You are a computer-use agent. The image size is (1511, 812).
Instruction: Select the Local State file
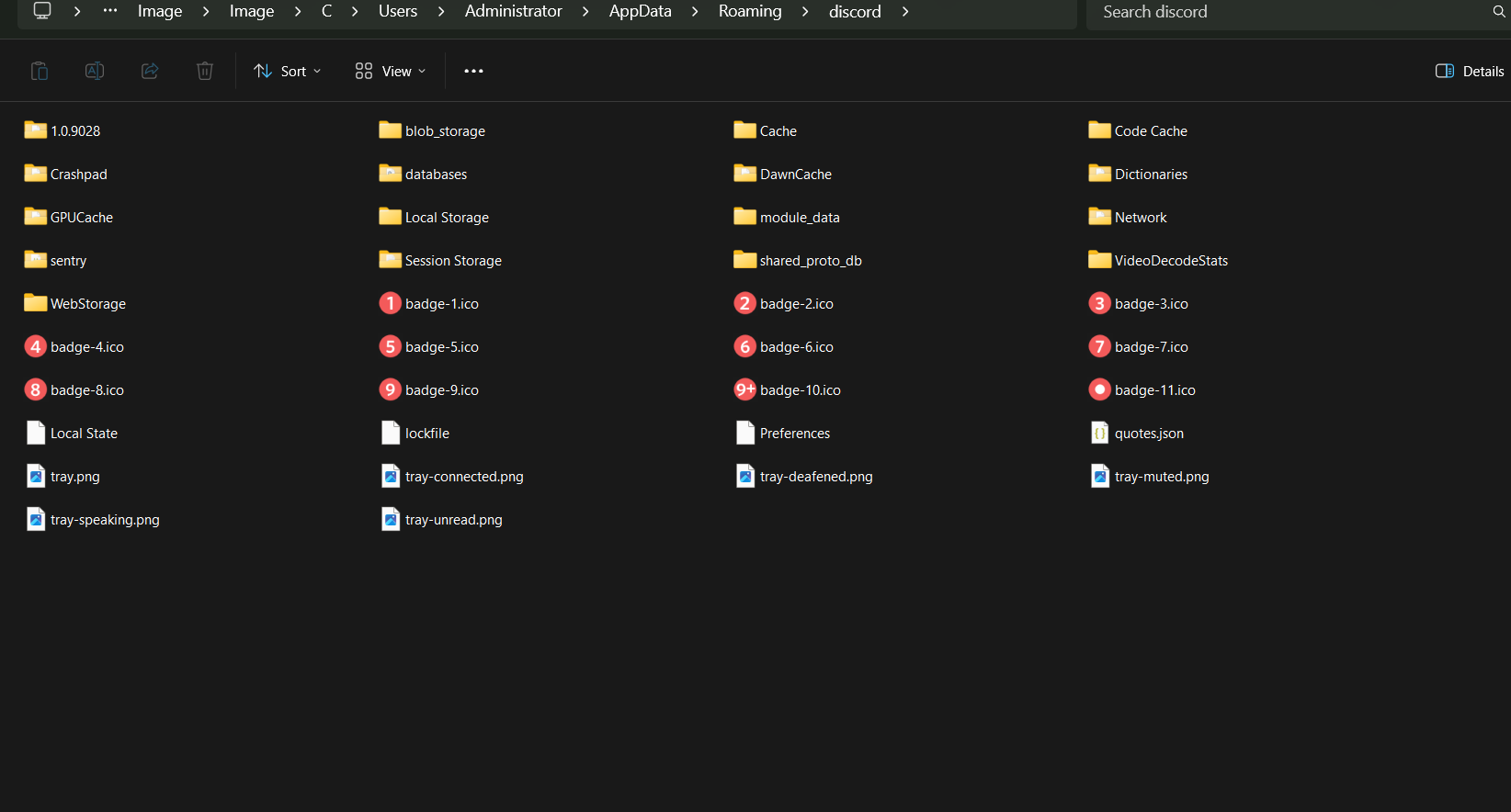pyautogui.click(x=72, y=433)
